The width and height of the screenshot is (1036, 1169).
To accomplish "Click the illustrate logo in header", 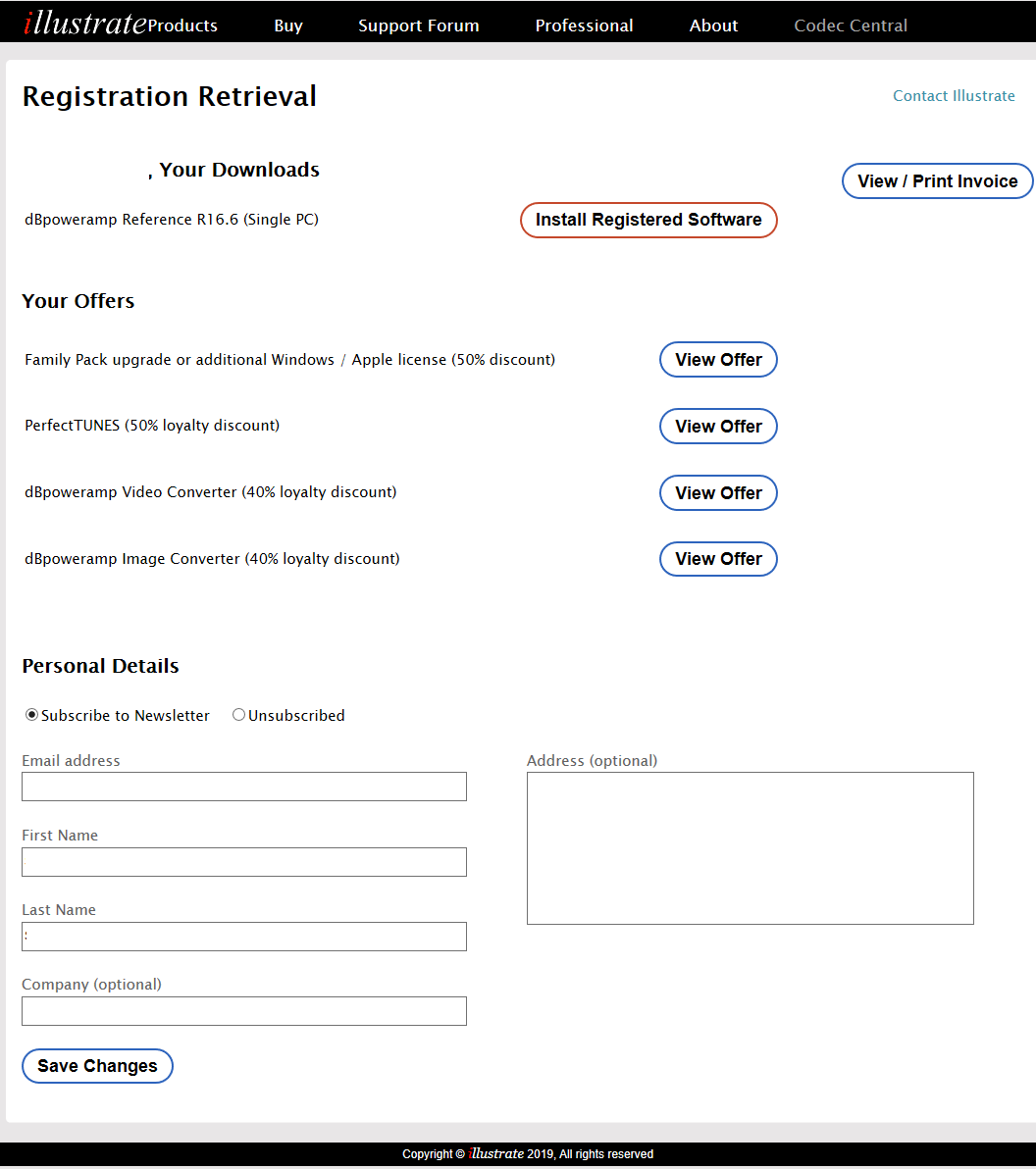I will tap(84, 23).
